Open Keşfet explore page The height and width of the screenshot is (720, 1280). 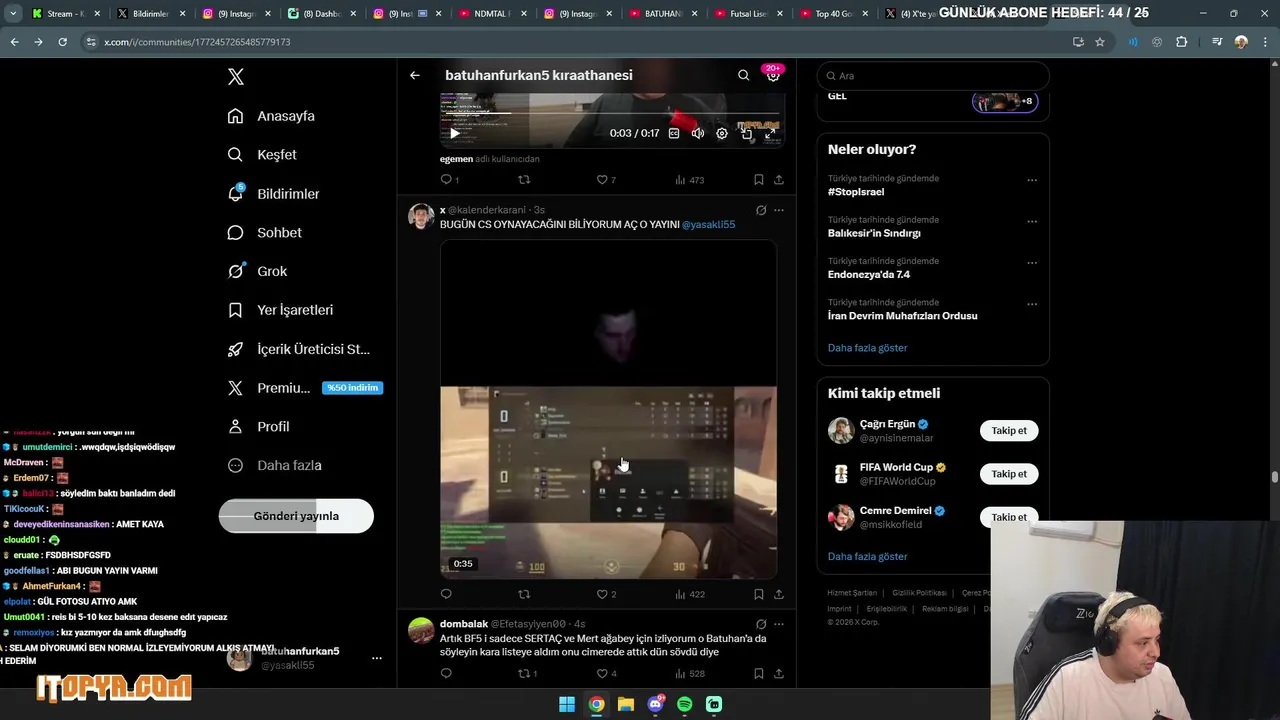[x=262, y=155]
